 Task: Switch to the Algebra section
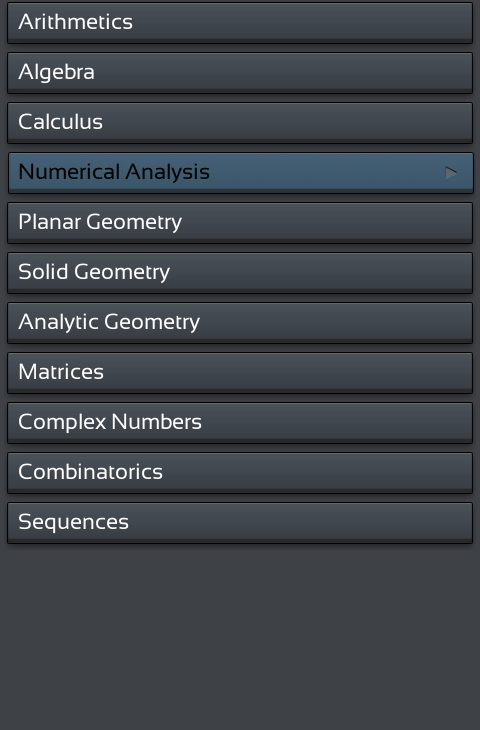[240, 73]
